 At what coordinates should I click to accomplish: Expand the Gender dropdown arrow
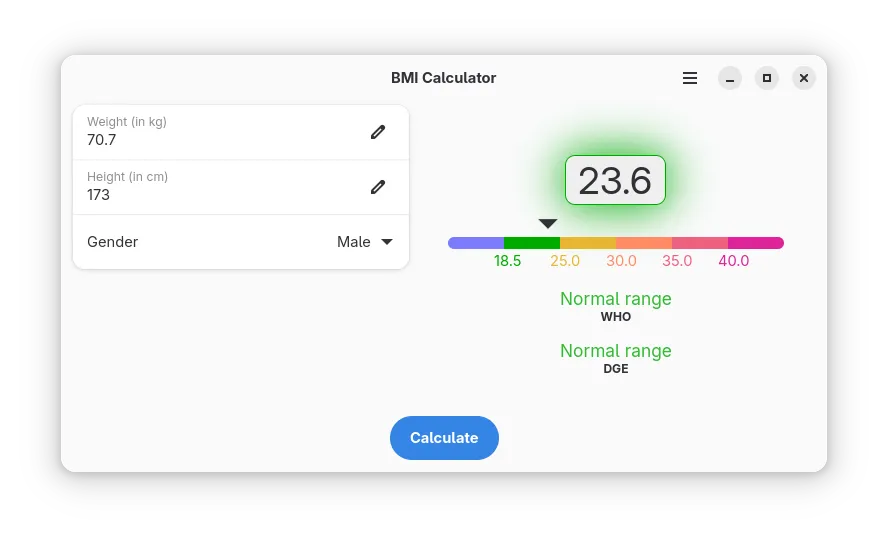tap(388, 242)
